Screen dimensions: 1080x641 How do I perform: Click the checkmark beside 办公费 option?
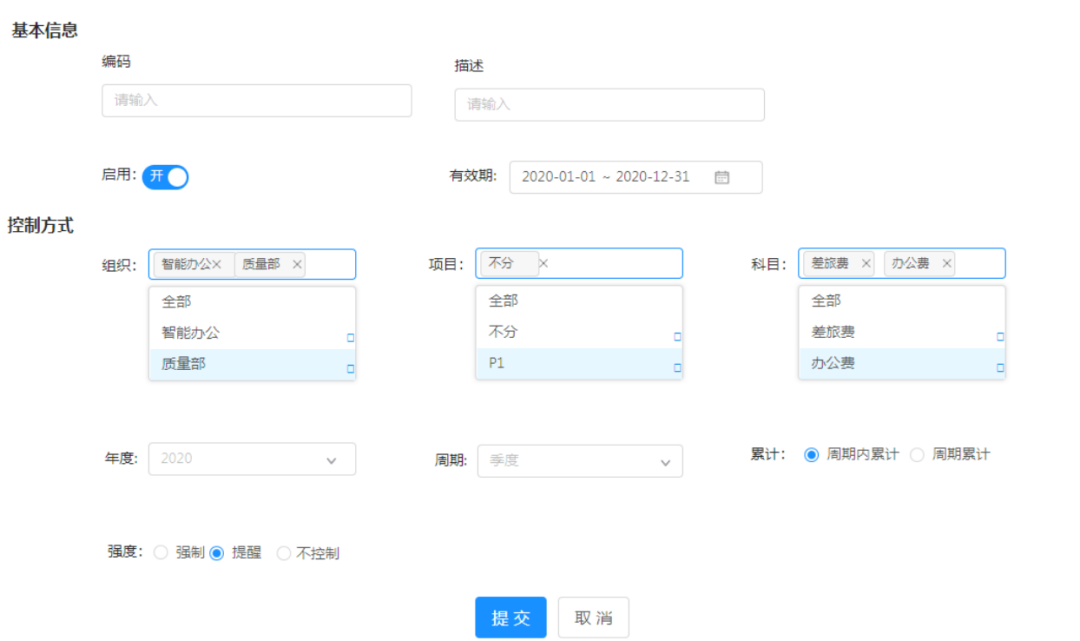pos(1000,368)
